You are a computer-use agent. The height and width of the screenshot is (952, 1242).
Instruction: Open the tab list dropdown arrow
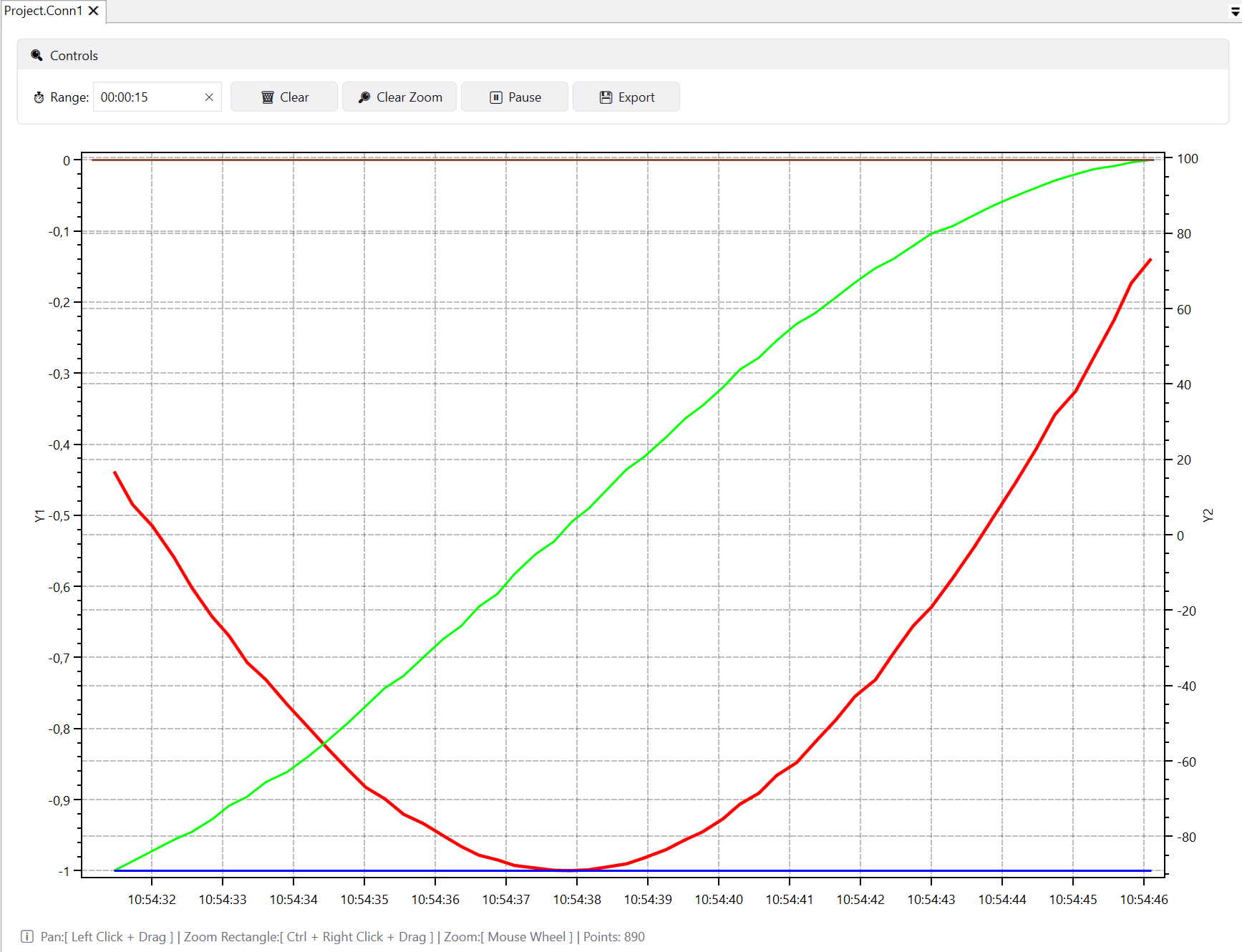pyautogui.click(x=1235, y=11)
